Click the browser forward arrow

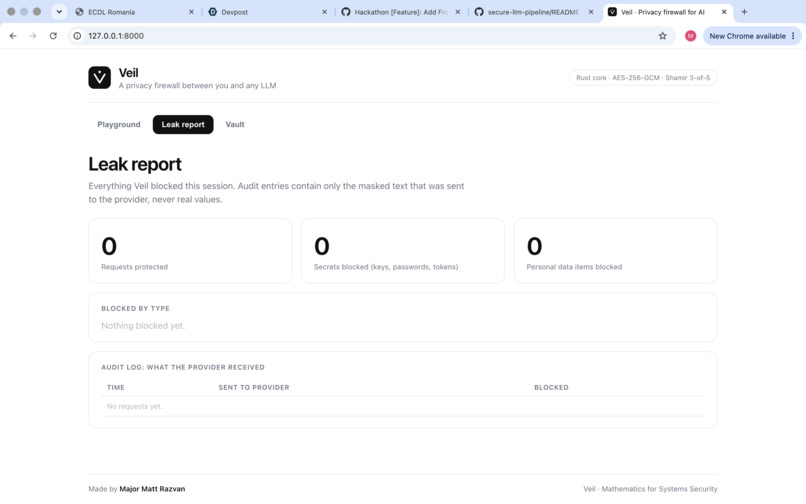(x=33, y=36)
